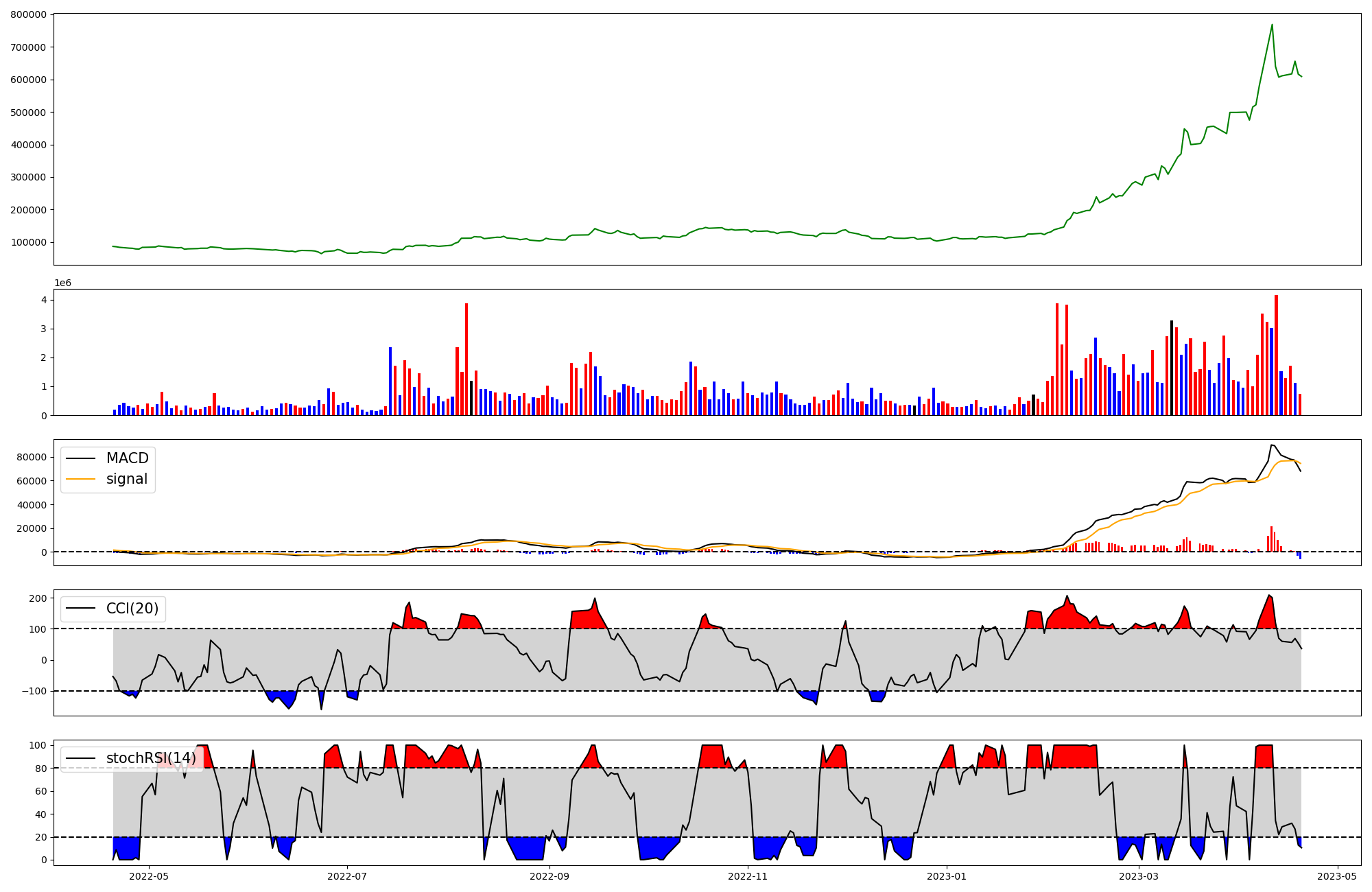Select the 500000 price axis label
The width and height of the screenshot is (1372, 892).
tap(28, 113)
